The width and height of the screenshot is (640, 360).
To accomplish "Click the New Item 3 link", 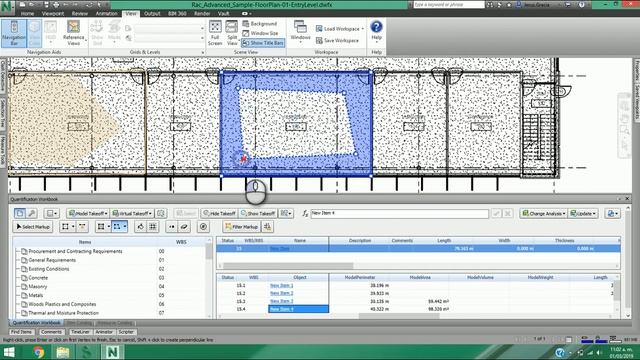I will (x=281, y=301).
